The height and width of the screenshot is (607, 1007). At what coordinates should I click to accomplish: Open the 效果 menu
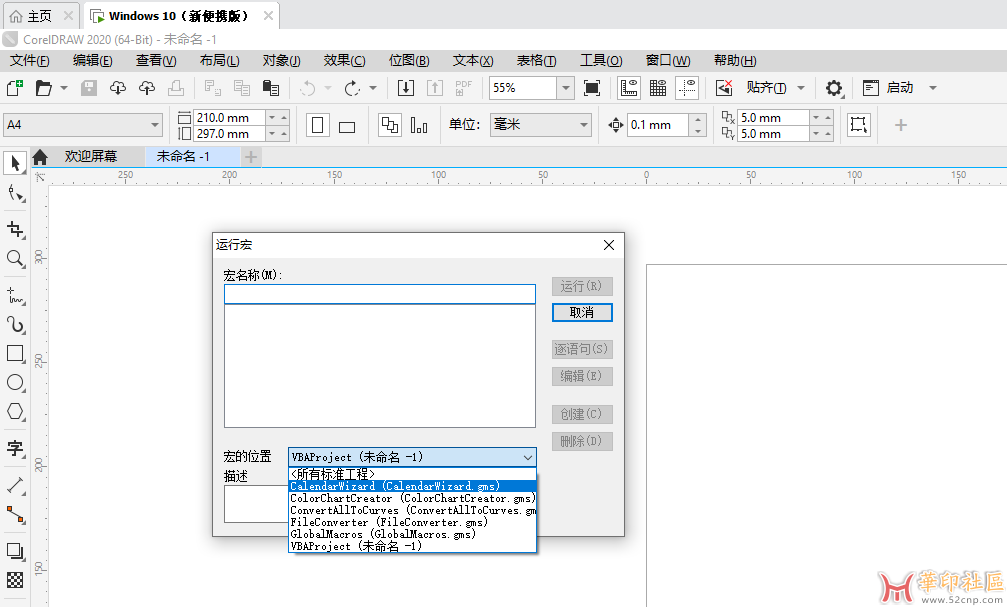pos(345,61)
